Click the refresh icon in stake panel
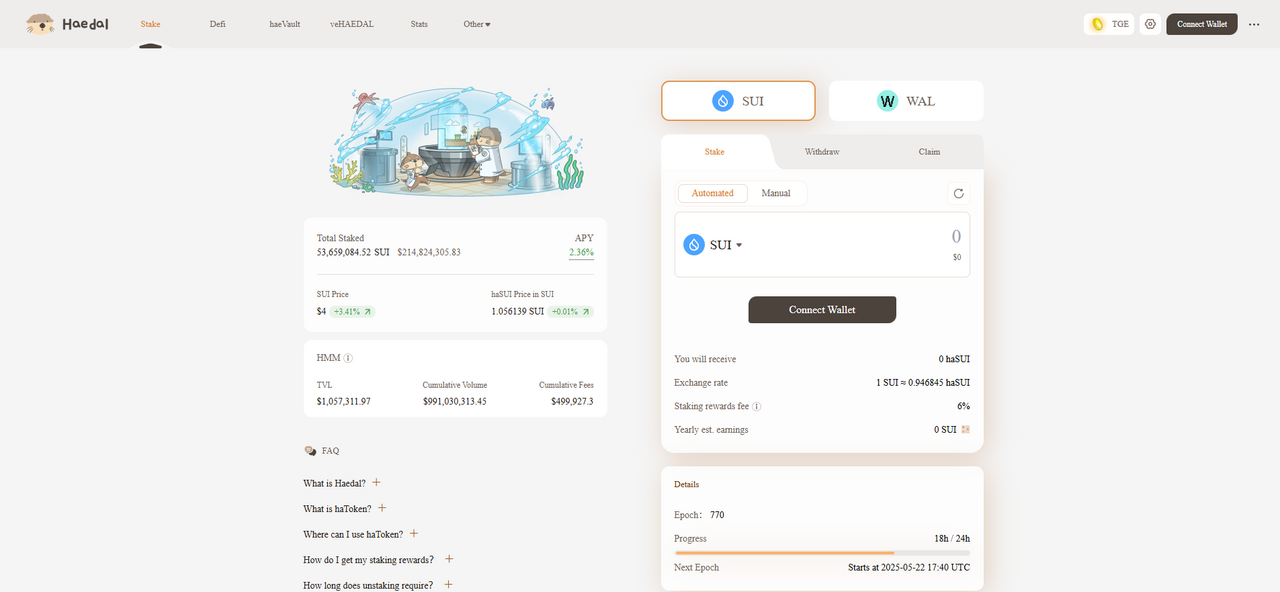Screen dimensions: 1280x592 (x=958, y=193)
